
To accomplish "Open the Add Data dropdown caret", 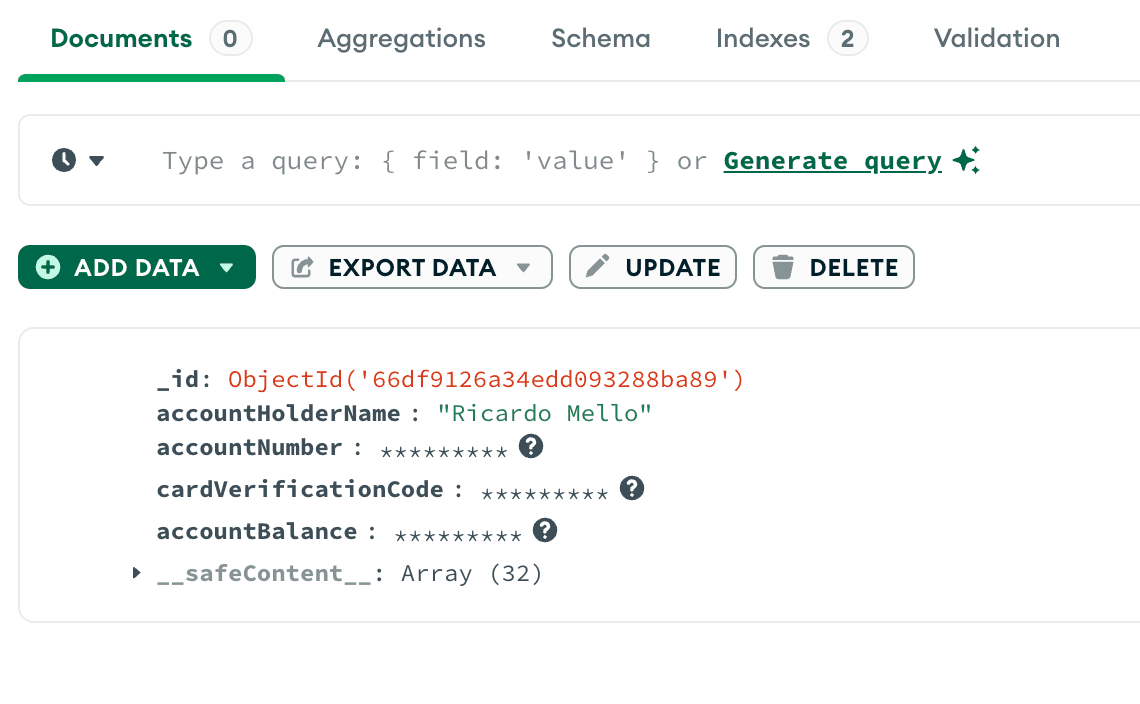I will coord(226,268).
